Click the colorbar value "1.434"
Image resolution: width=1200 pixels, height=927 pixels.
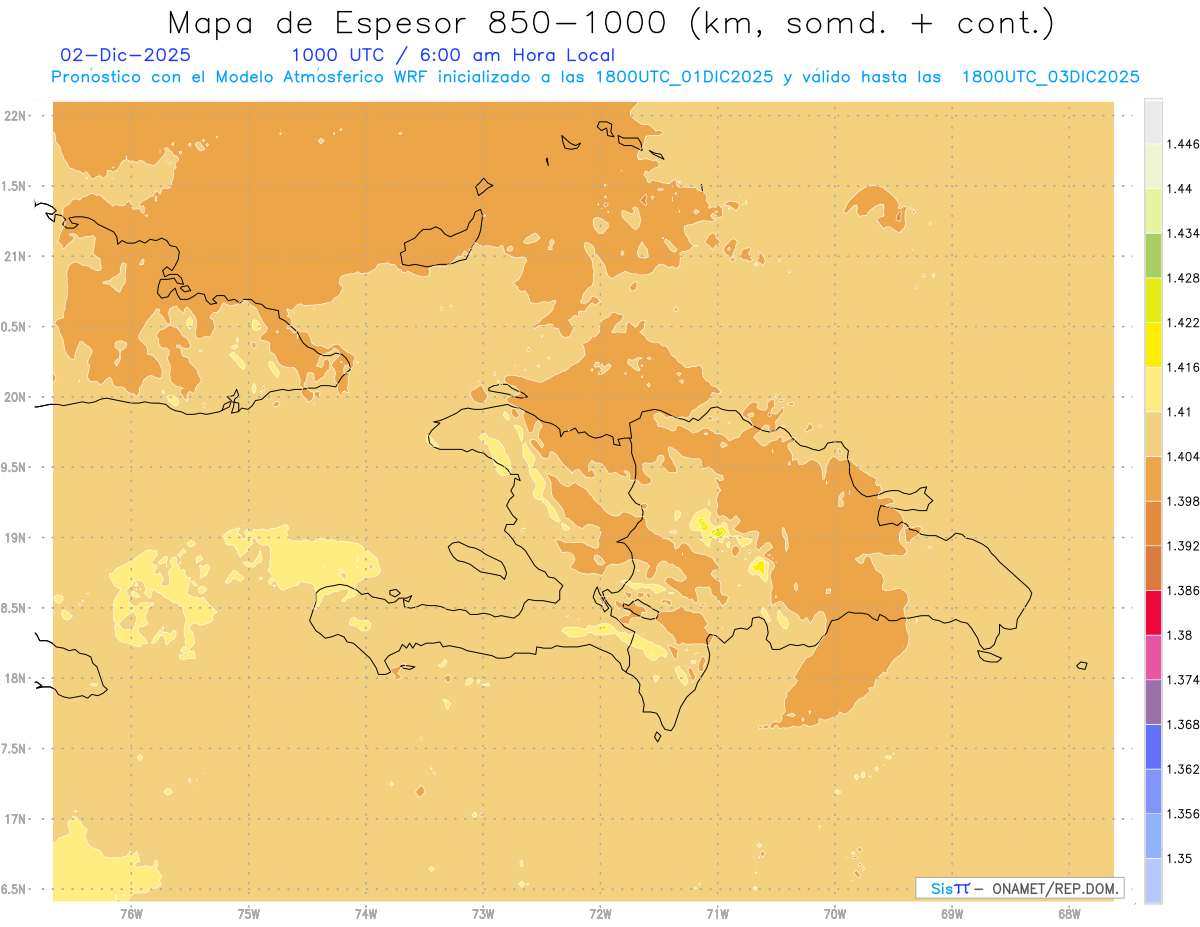(x=1183, y=233)
